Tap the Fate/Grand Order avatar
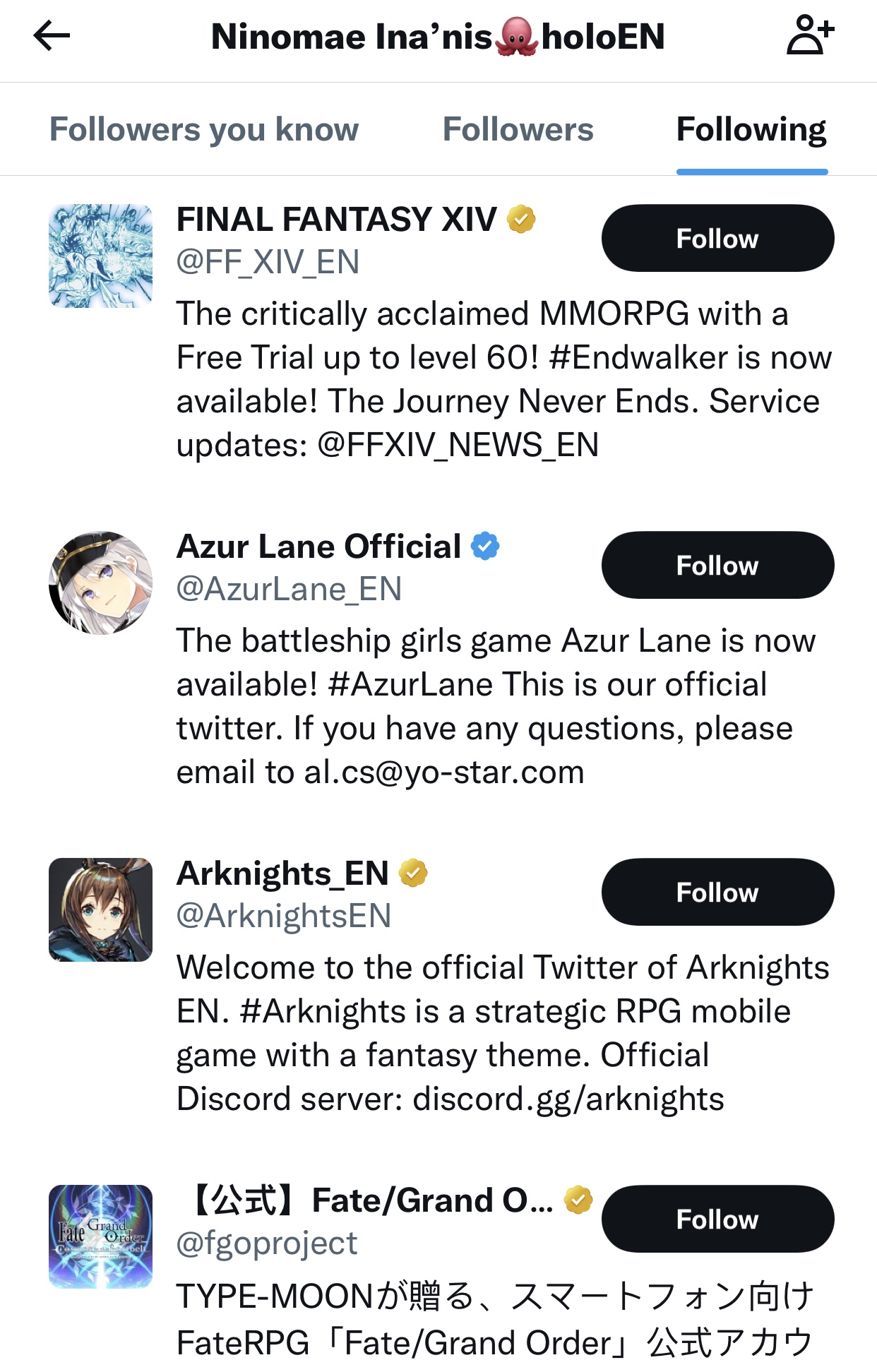This screenshot has height=1372, width=877. pyautogui.click(x=100, y=1236)
